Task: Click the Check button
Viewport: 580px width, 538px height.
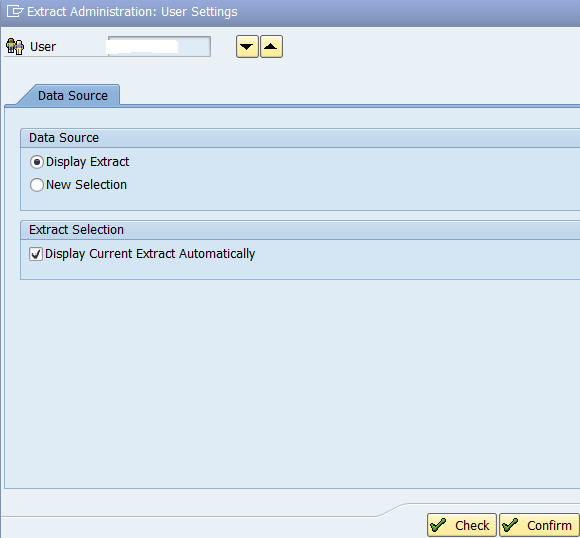Action: 462,525
